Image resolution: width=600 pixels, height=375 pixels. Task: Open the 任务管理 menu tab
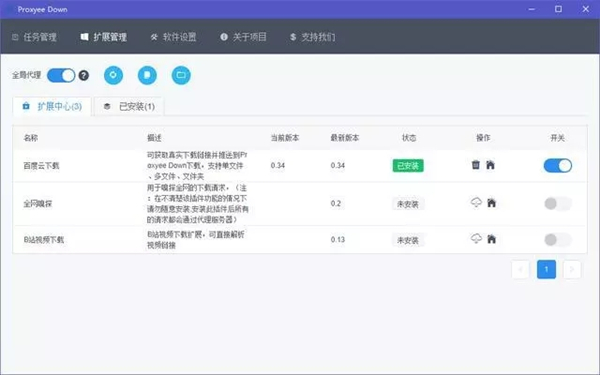34,37
